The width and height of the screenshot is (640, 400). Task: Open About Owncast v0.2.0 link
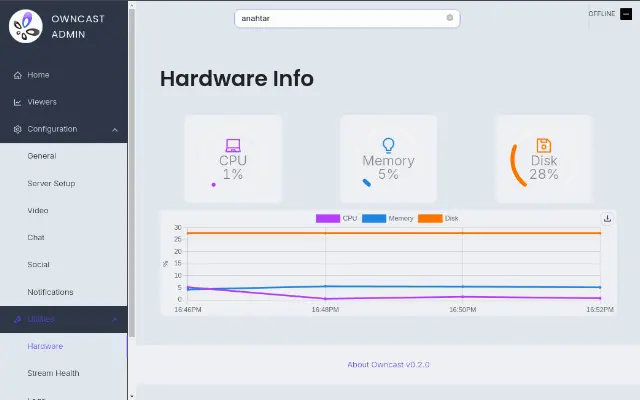click(388, 364)
